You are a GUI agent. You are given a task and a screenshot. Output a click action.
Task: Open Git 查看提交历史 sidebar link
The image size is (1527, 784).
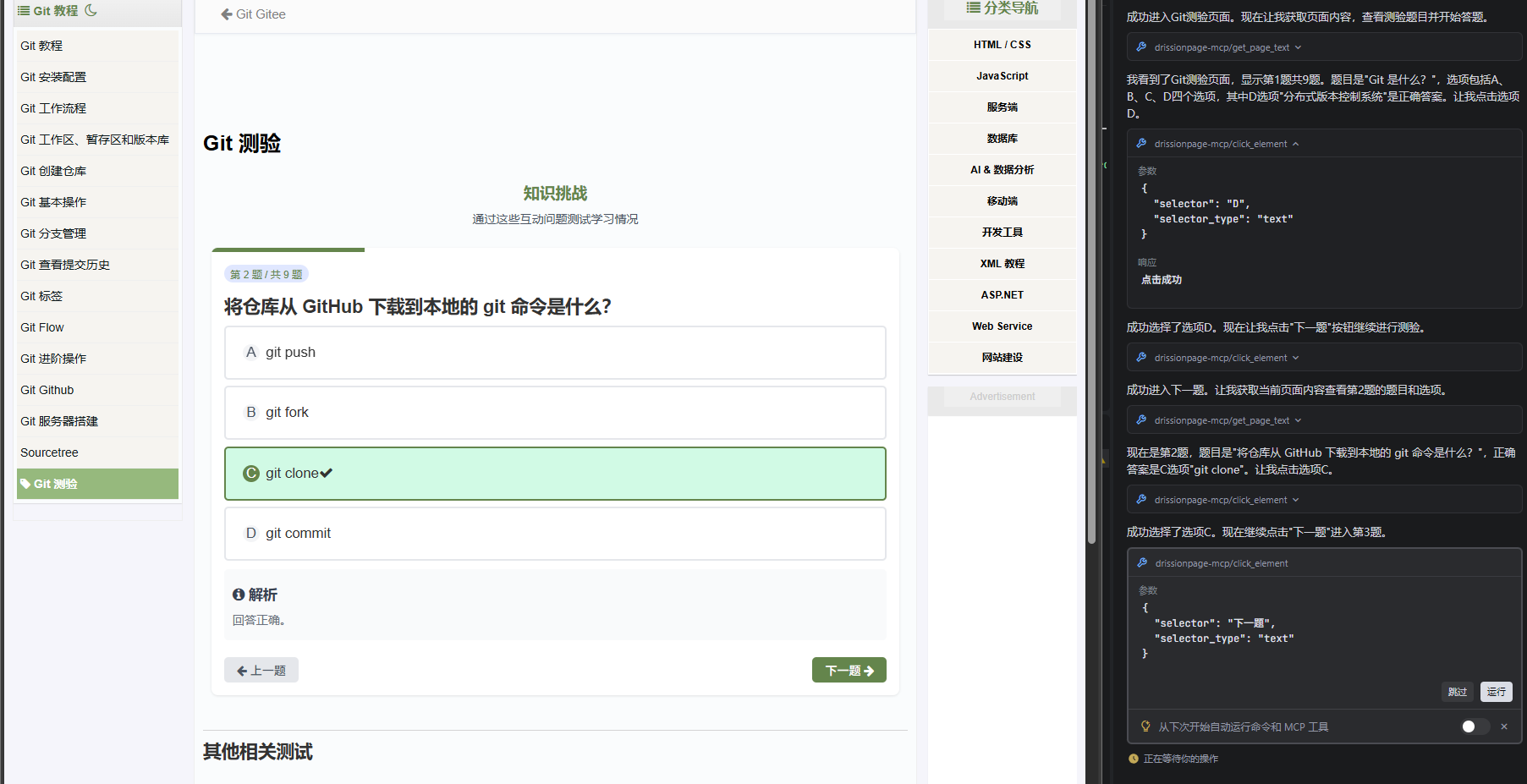coord(97,265)
